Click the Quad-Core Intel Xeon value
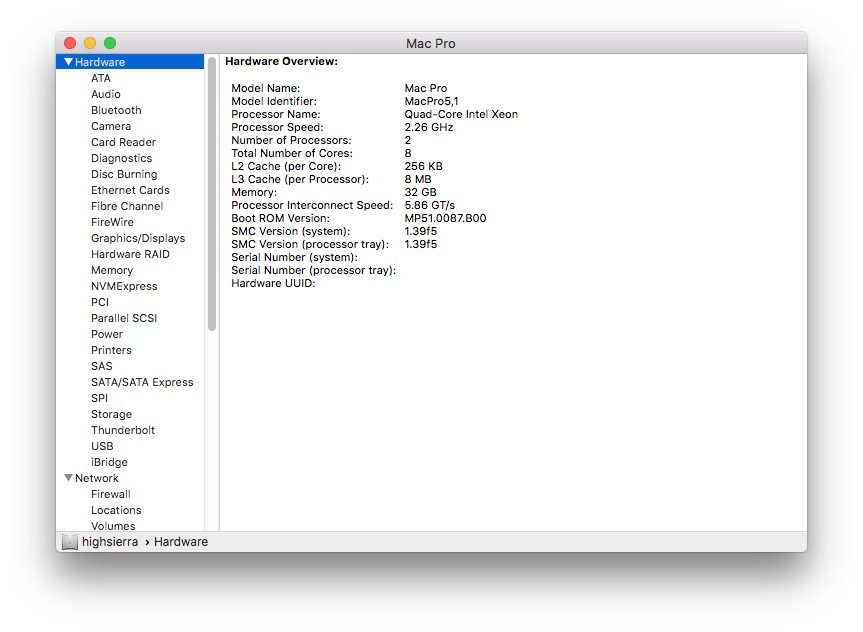The width and height of the screenshot is (863, 632). point(461,114)
